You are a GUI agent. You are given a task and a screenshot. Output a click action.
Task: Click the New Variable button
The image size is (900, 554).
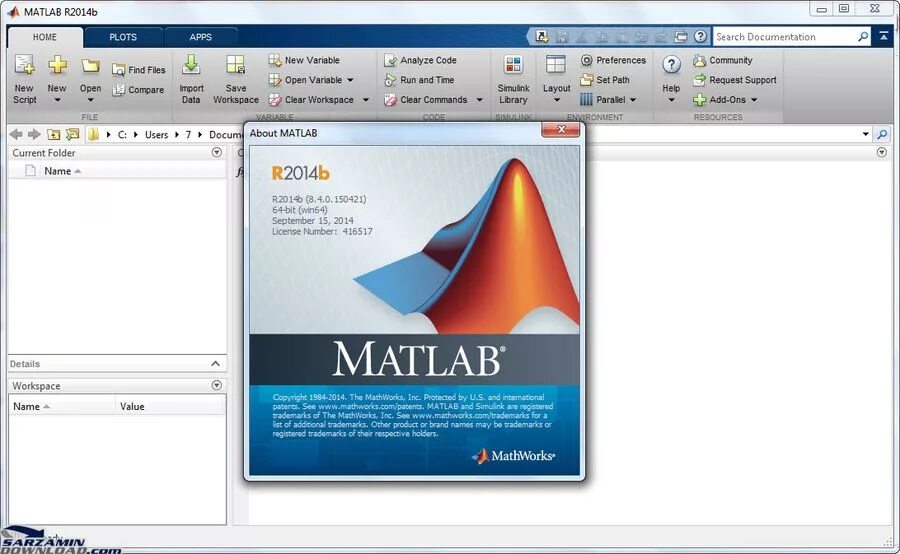304,60
